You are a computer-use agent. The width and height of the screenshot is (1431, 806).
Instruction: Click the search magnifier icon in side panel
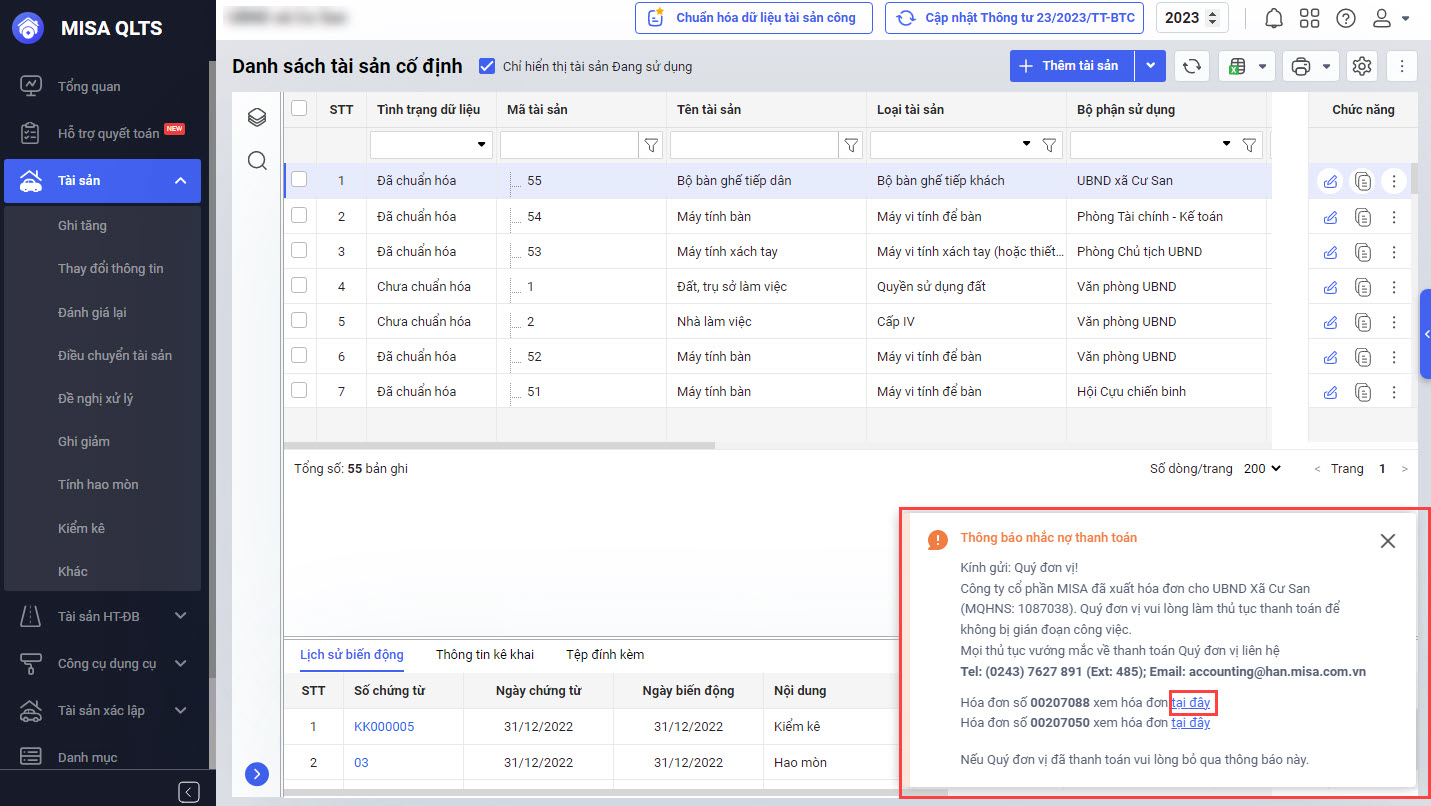(257, 161)
